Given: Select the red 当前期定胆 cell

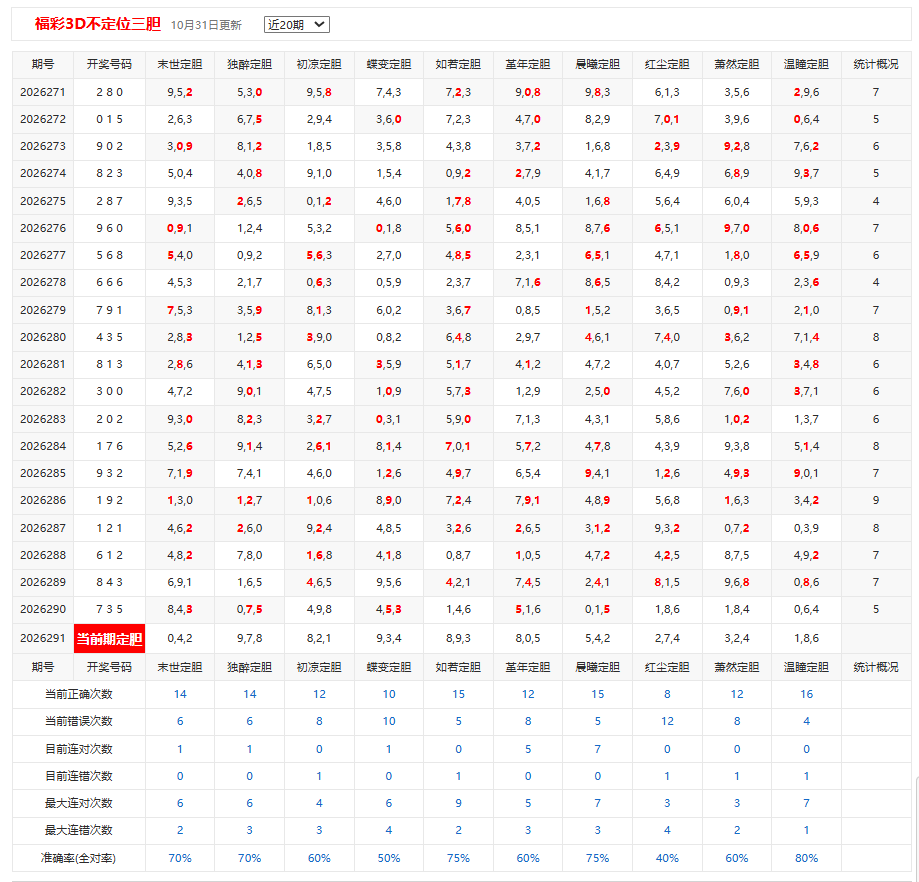Looking at the screenshot, I should coord(110,638).
